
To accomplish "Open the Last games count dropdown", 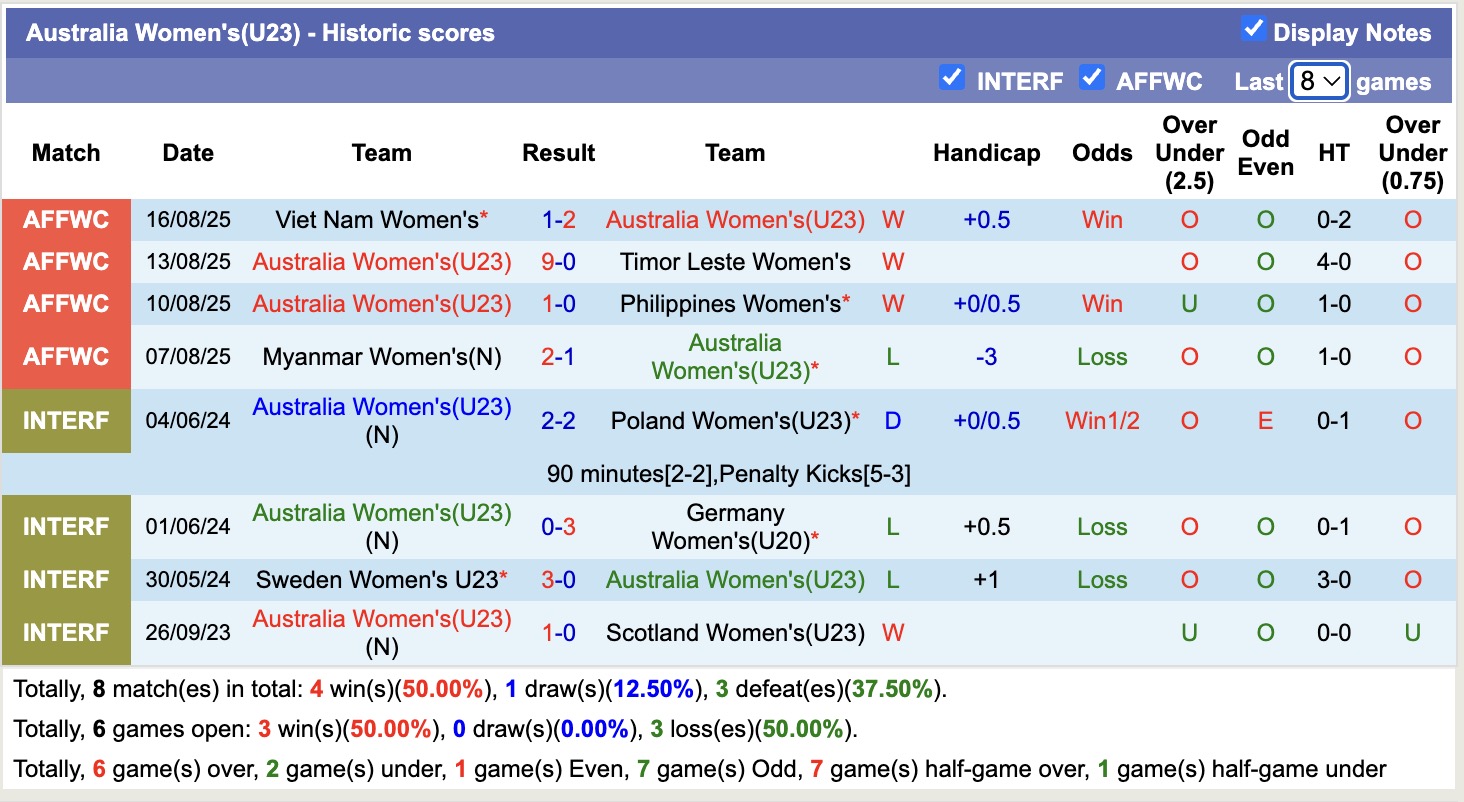I will pos(1319,81).
